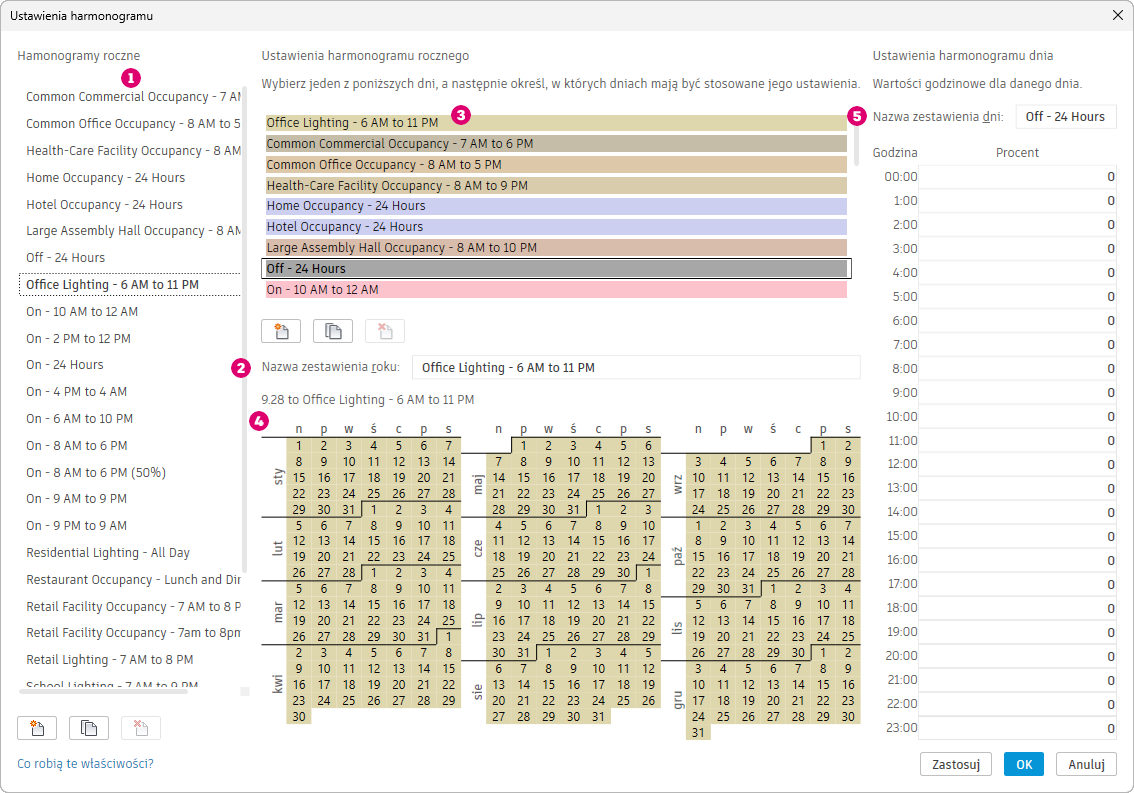Image resolution: width=1134 pixels, height=793 pixels.
Task: Select day 14 in the lut calendar month
Action: pos(349,540)
